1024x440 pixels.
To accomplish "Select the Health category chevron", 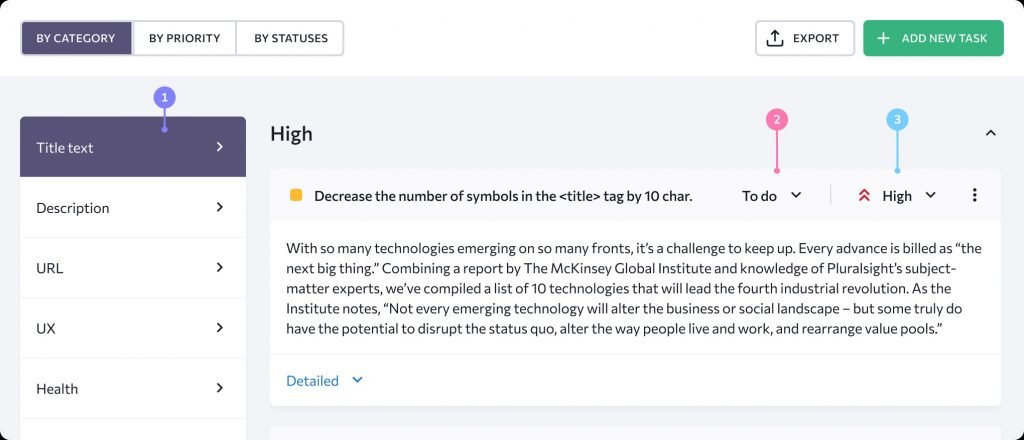I will pyautogui.click(x=220, y=388).
